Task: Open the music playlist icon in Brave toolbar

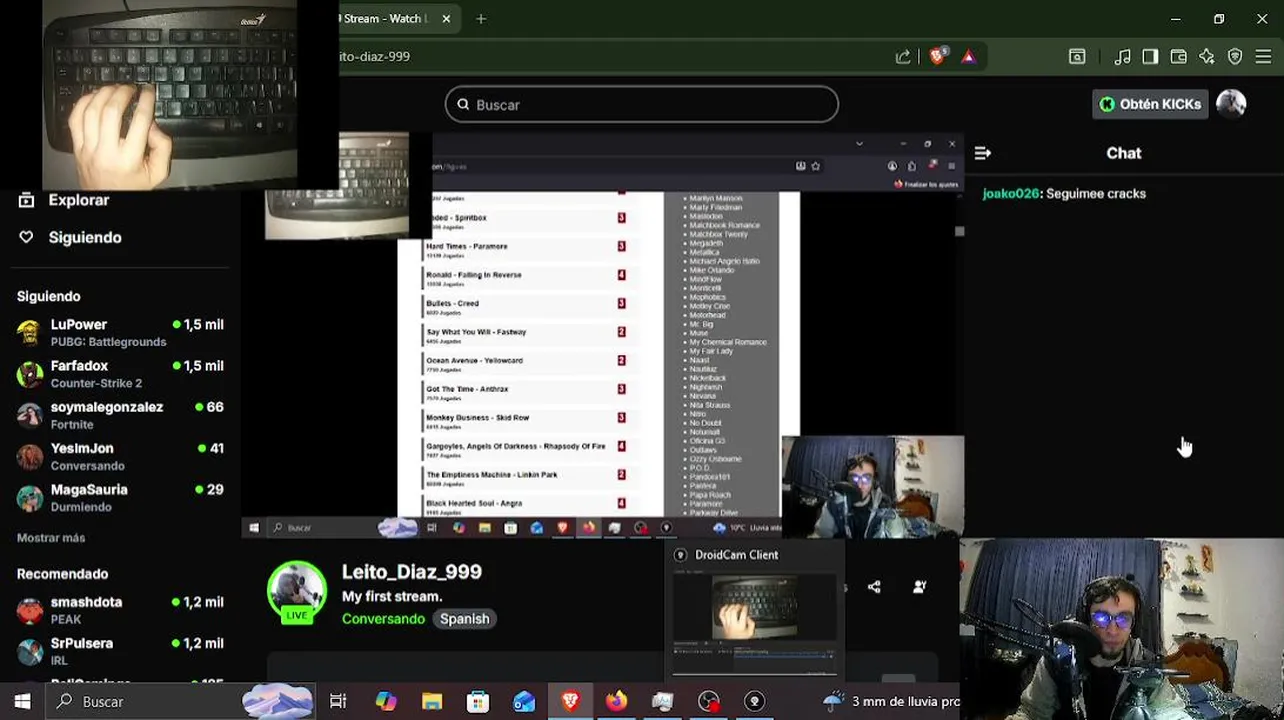Action: pyautogui.click(x=1123, y=57)
